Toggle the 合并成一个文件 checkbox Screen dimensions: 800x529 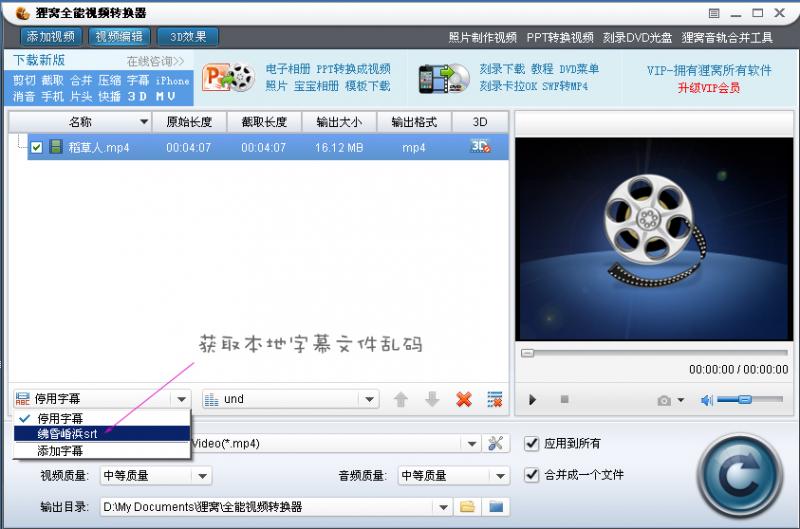click(x=532, y=475)
